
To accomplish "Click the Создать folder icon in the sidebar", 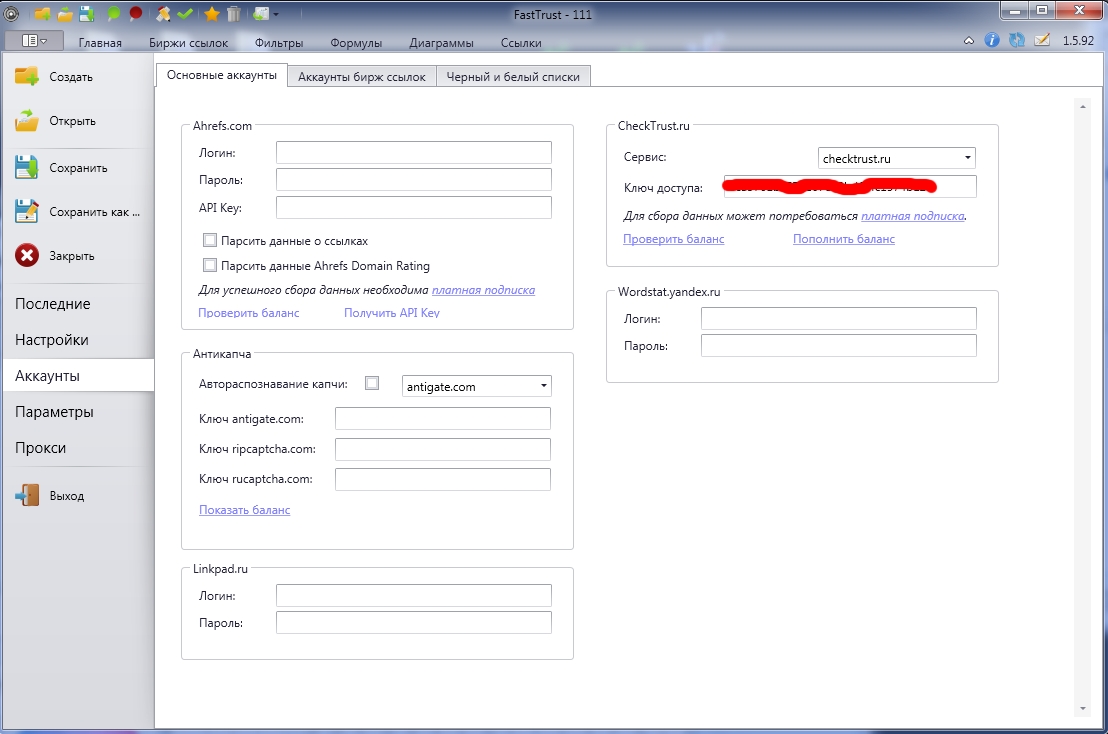I will tap(27, 76).
